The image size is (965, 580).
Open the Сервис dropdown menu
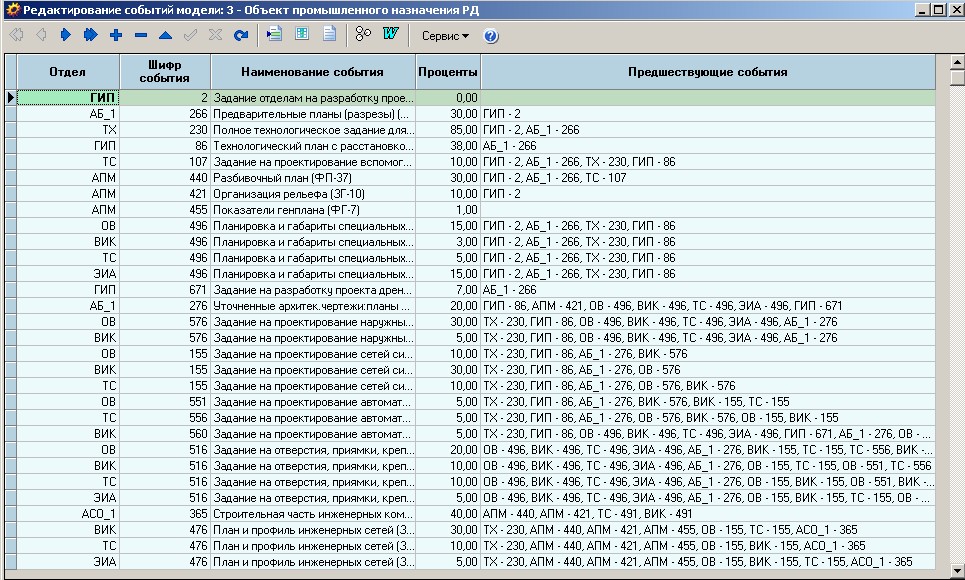tap(445, 36)
